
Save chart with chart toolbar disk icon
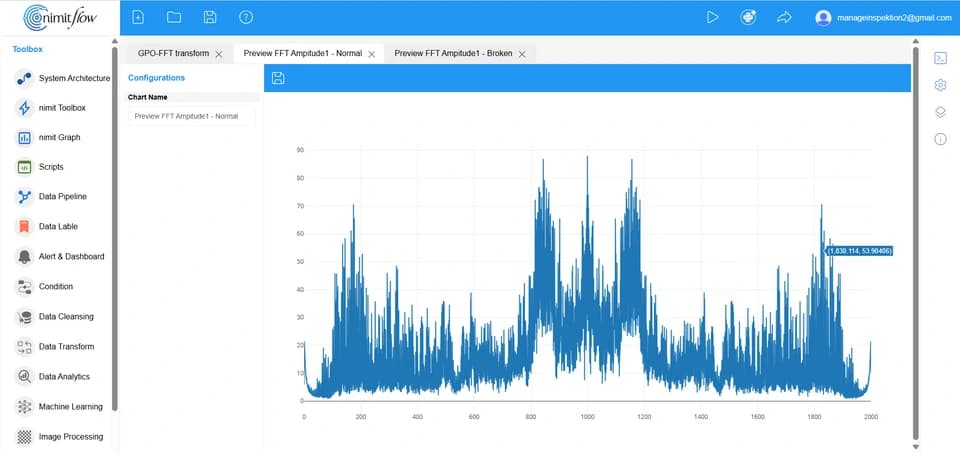pos(278,78)
